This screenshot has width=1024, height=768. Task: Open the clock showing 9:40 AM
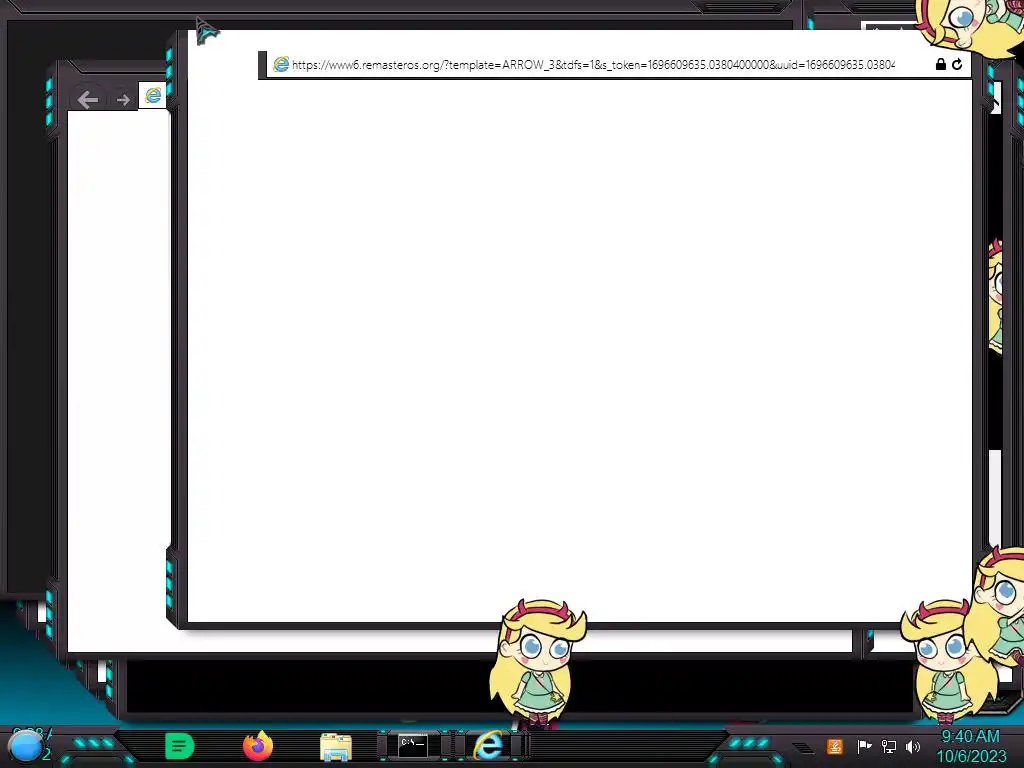971,746
